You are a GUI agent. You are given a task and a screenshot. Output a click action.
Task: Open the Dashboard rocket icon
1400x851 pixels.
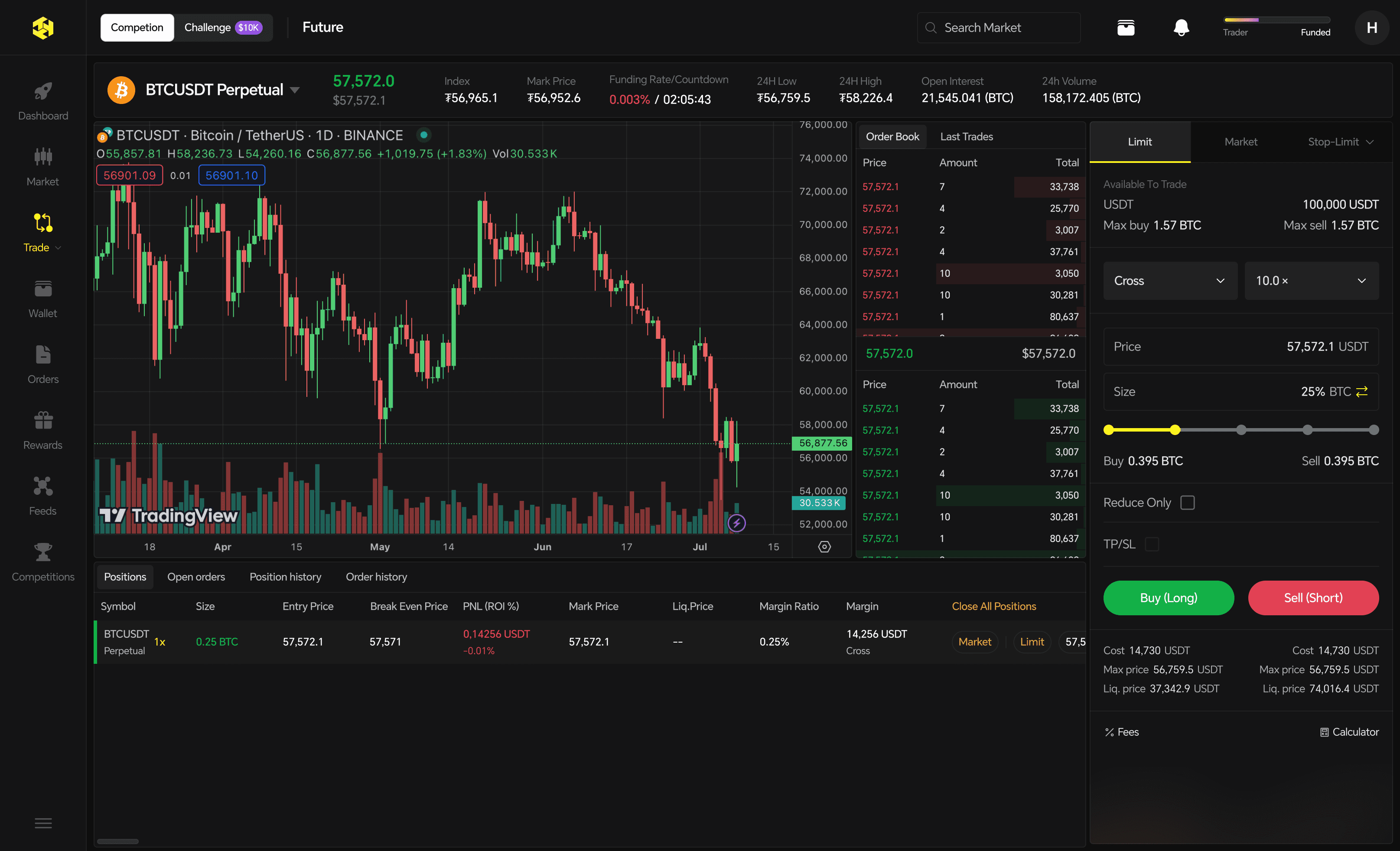pos(43,91)
